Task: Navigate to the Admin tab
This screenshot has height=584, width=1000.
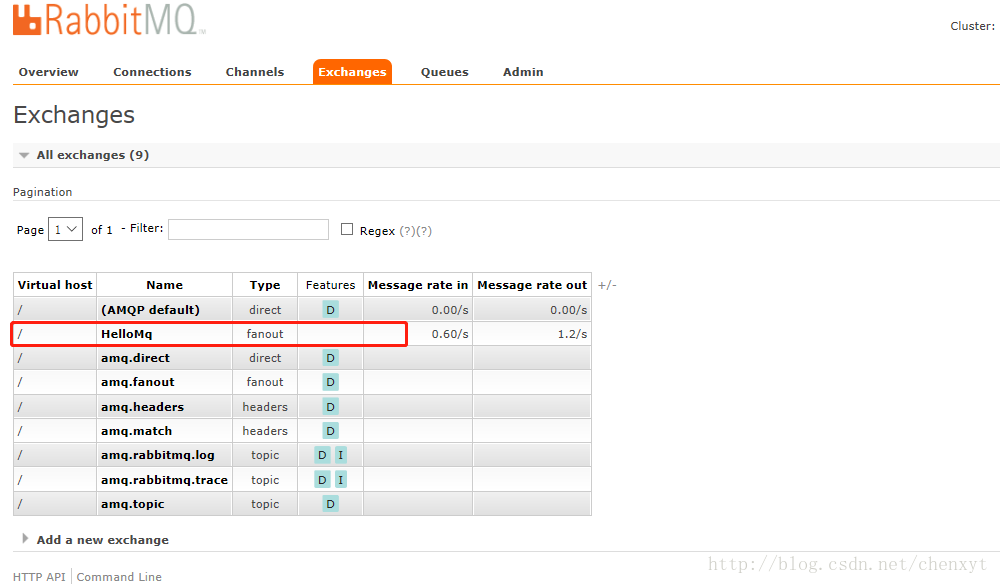Action: [x=523, y=72]
